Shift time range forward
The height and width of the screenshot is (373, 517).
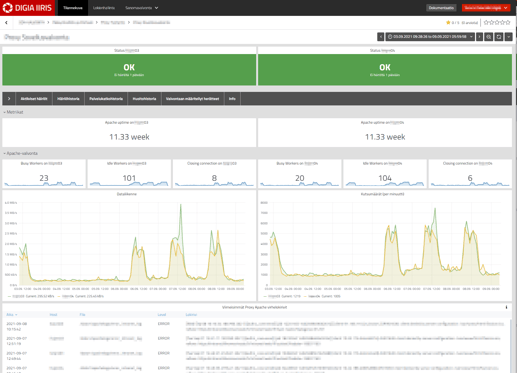[x=479, y=37]
